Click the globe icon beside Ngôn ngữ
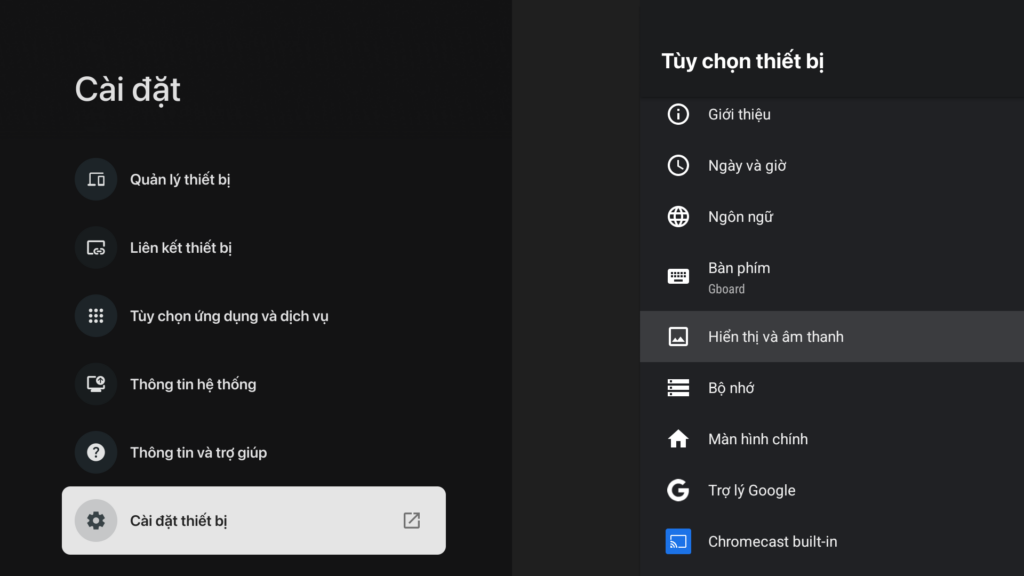 tap(678, 216)
